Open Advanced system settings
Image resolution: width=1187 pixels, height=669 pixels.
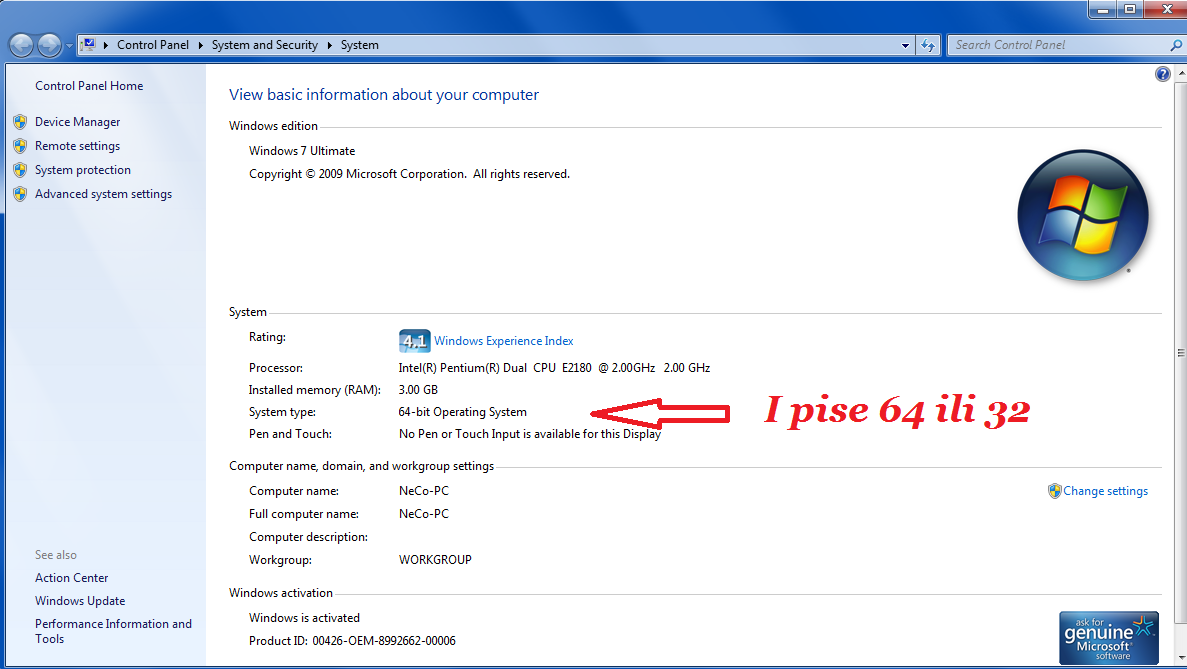pyautogui.click(x=103, y=194)
